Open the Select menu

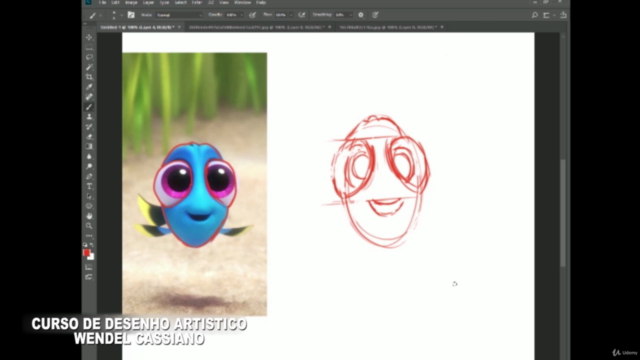click(180, 2)
